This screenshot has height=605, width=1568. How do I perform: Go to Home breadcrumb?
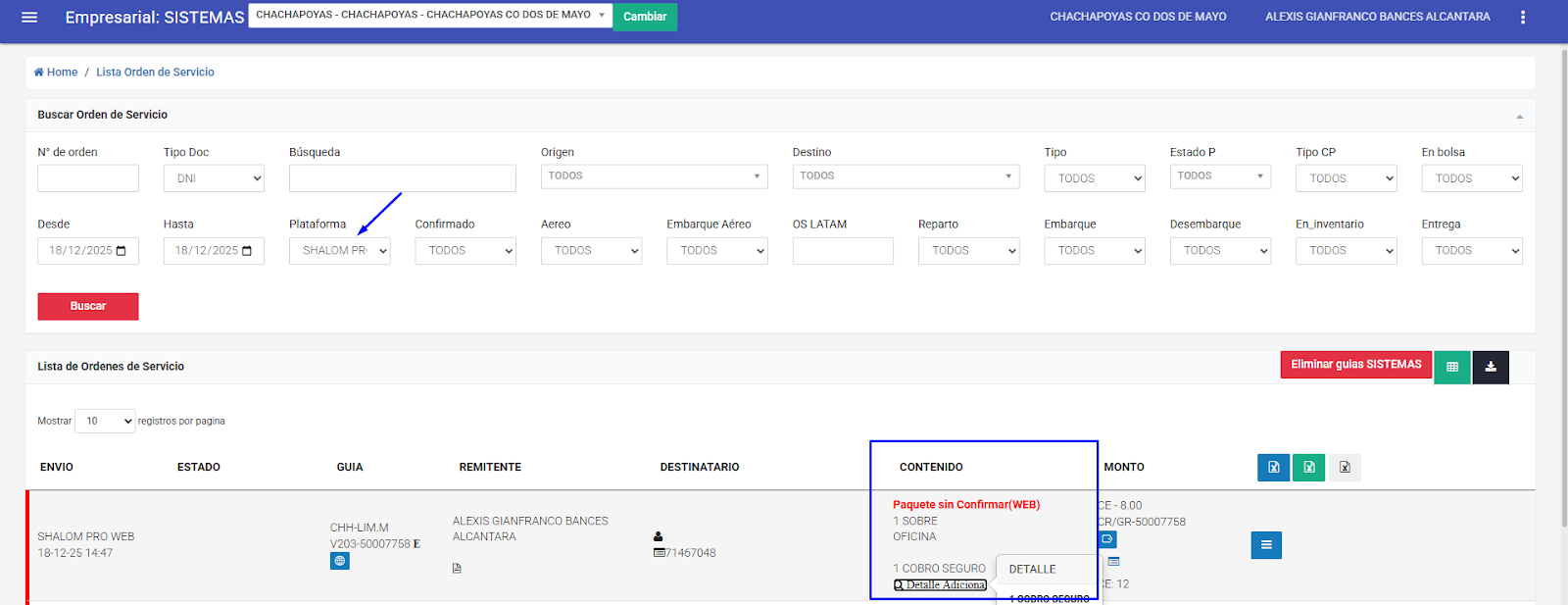(x=56, y=72)
